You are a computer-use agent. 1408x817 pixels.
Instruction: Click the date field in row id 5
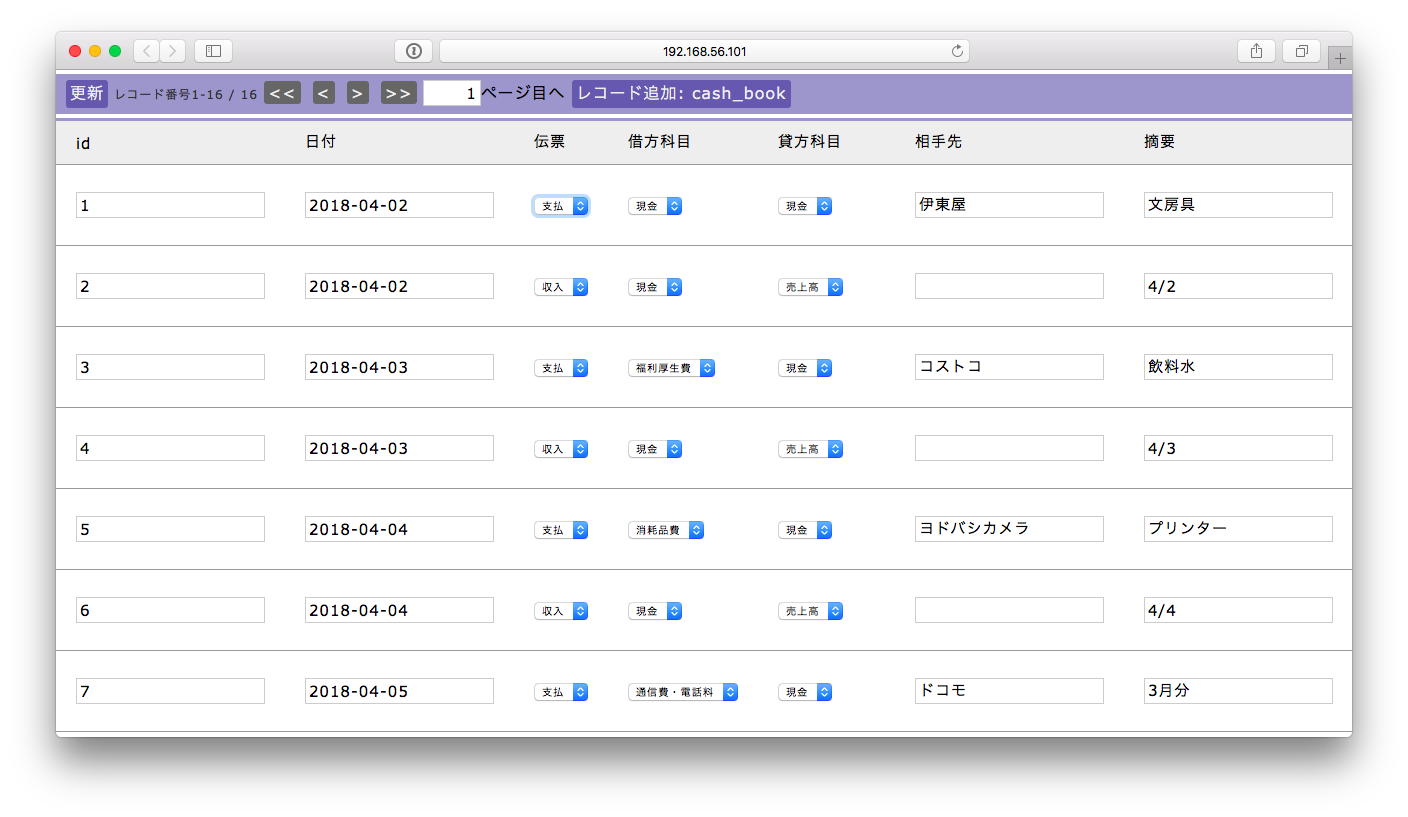(x=399, y=529)
